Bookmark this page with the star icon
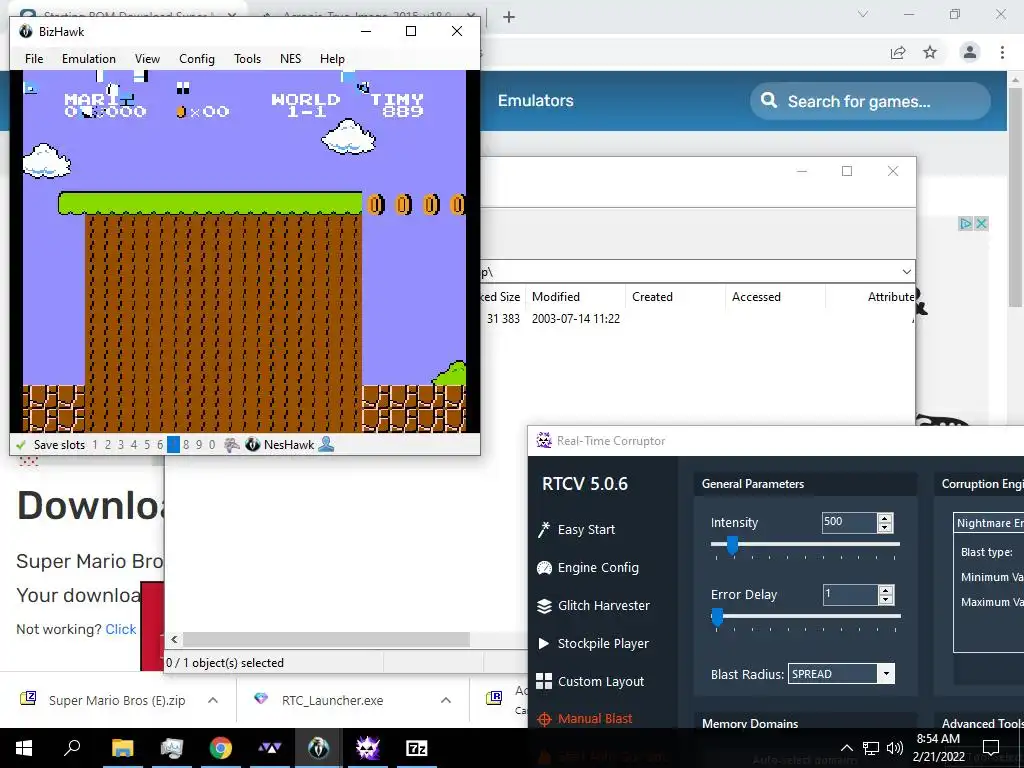 click(x=930, y=52)
